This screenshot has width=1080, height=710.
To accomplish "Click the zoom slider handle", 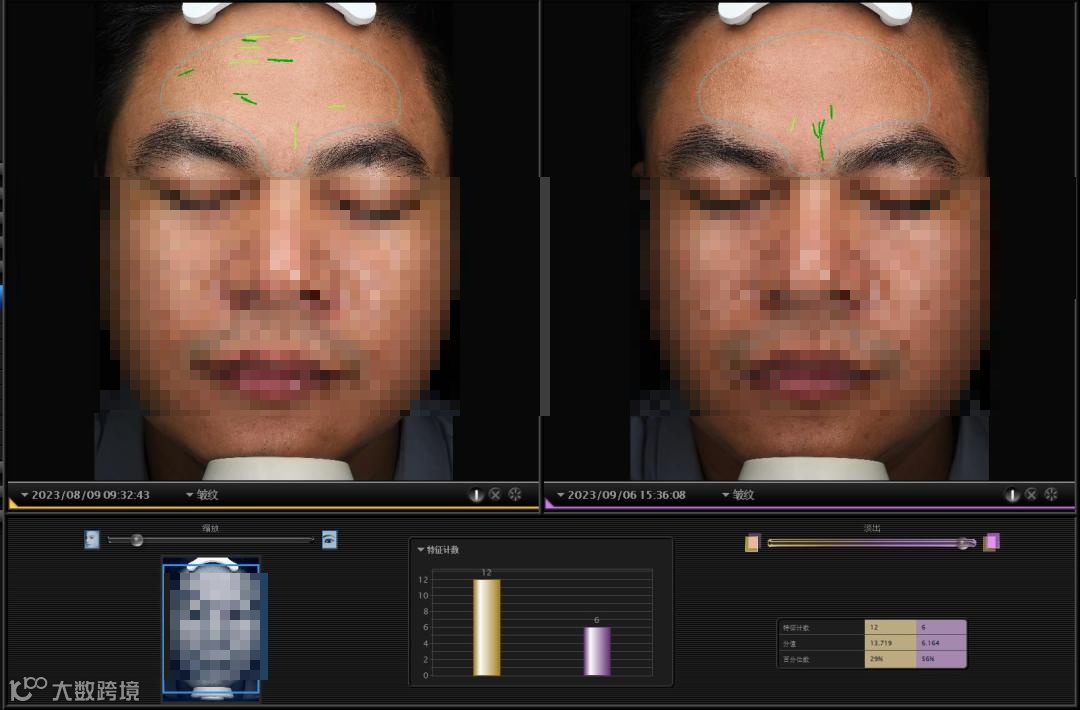I will pyautogui.click(x=137, y=540).
